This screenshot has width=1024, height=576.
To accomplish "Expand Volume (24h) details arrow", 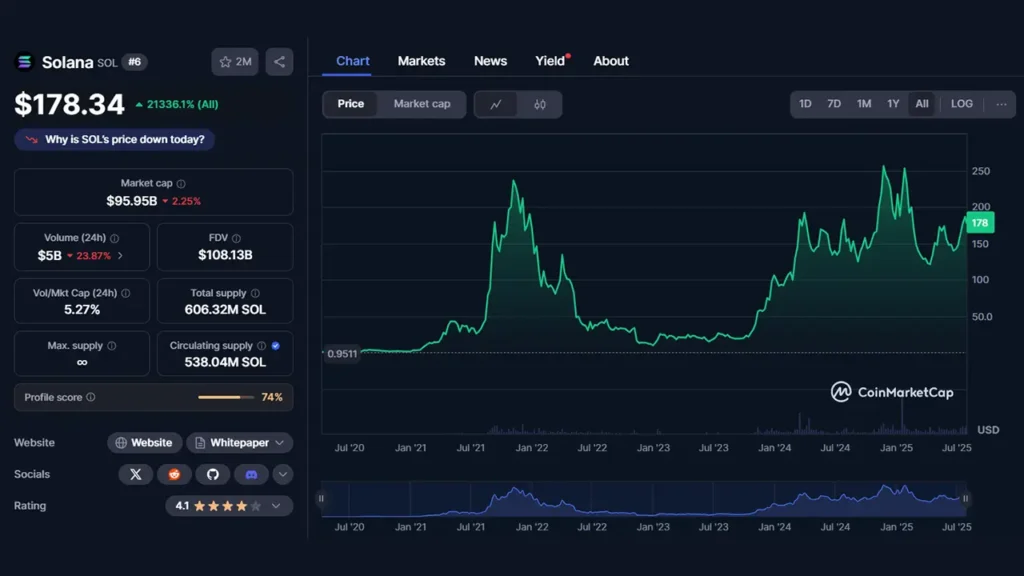I will 120,255.
